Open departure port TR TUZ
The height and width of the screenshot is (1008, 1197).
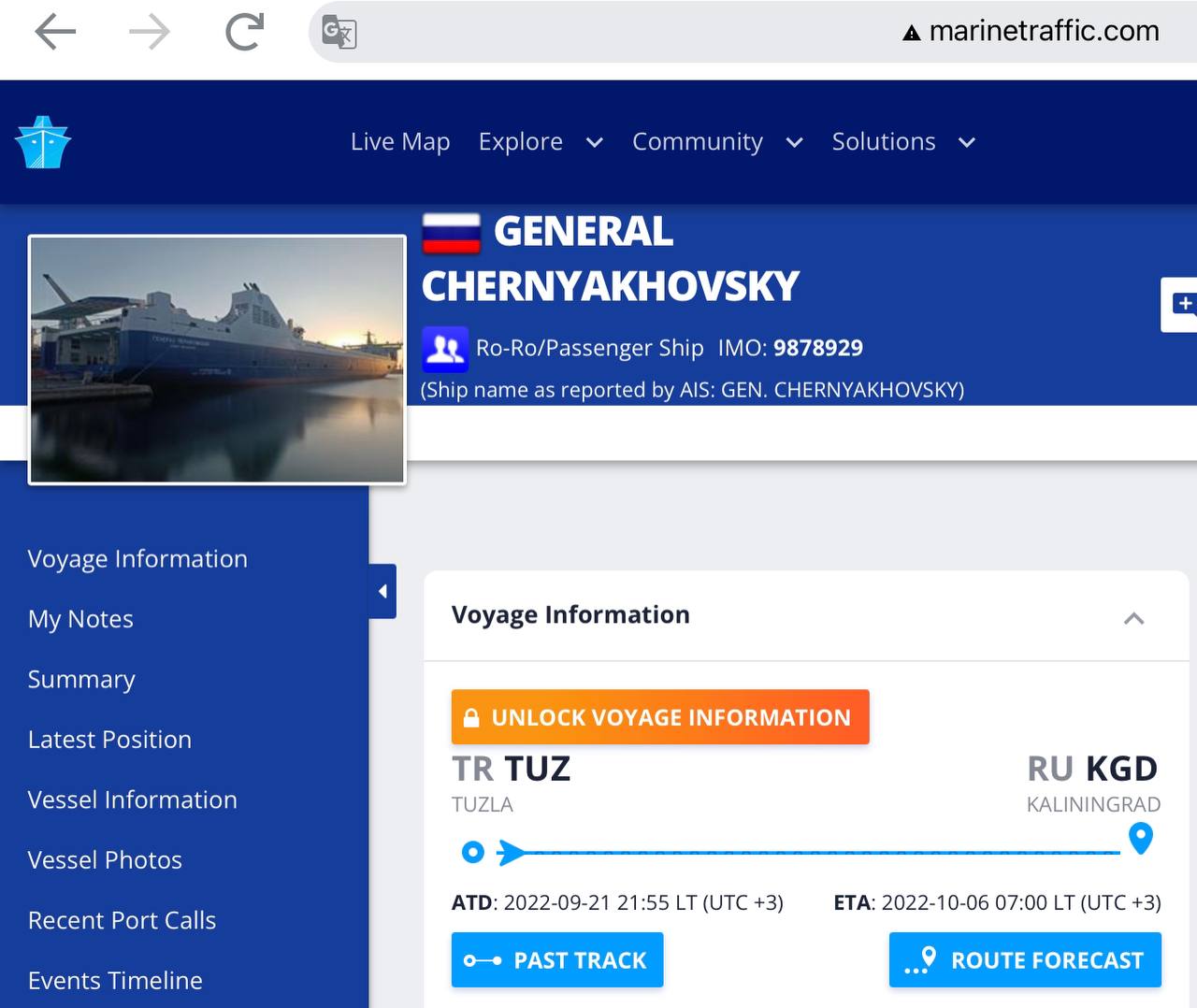[x=511, y=769]
